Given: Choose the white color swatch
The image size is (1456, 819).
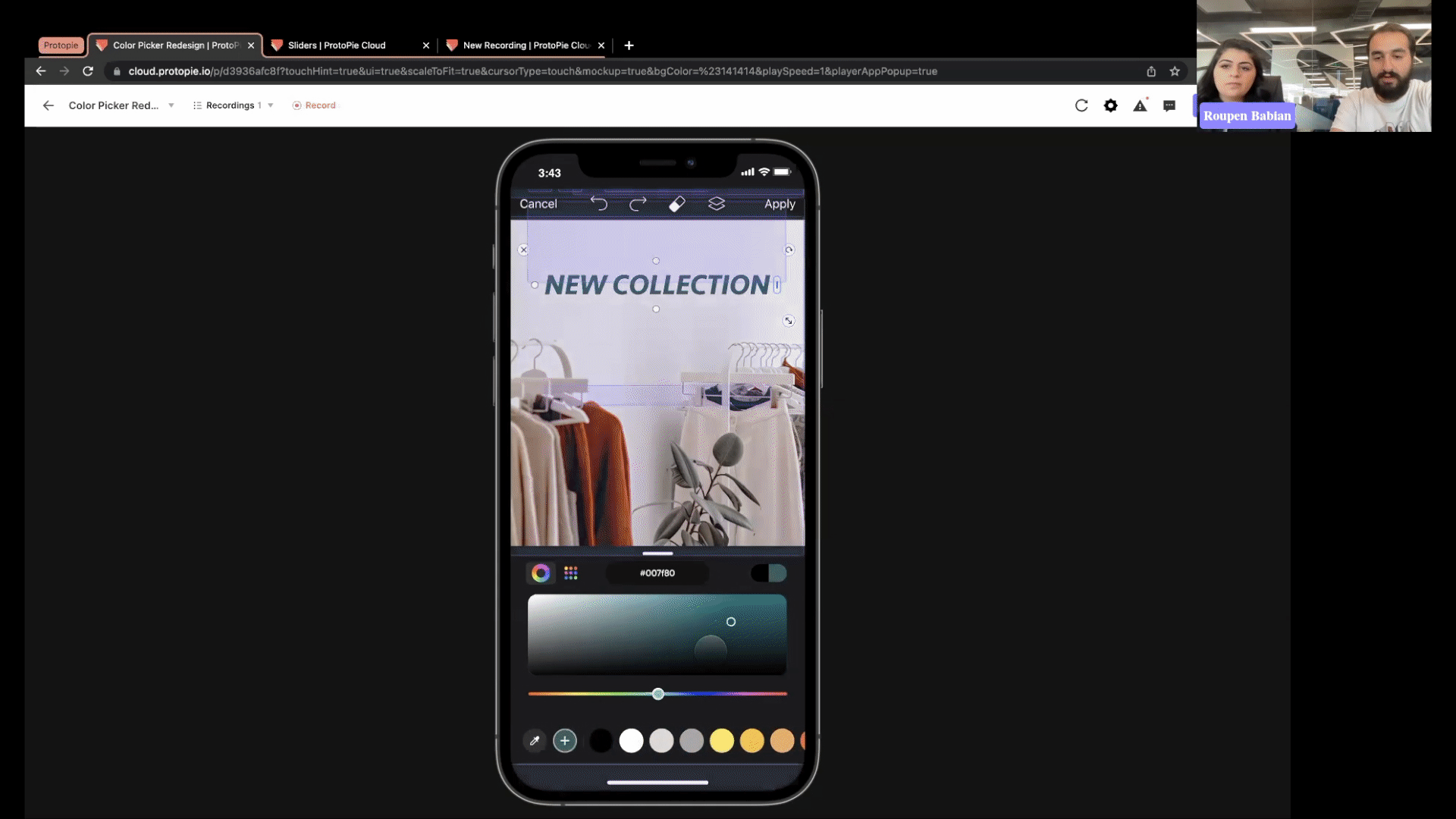Looking at the screenshot, I should pyautogui.click(x=631, y=741).
